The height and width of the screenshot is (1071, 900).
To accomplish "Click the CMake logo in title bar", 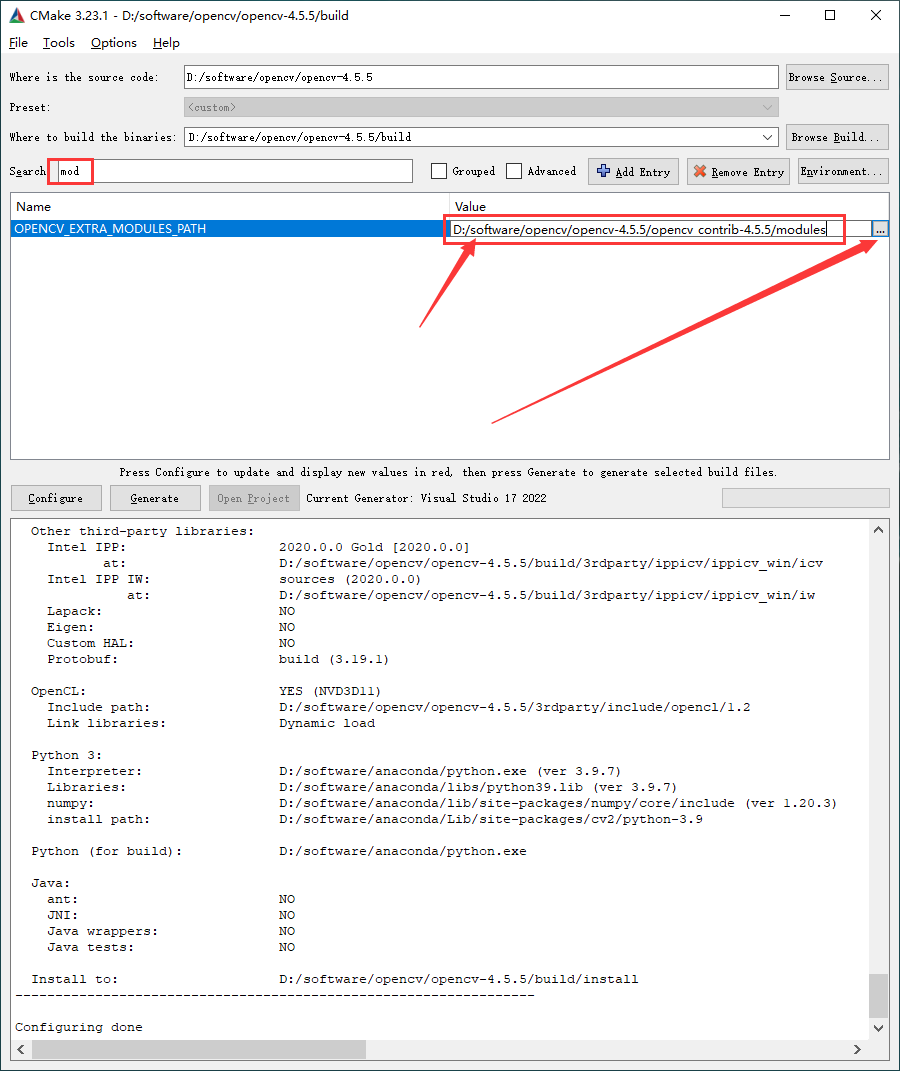I will click(x=16, y=15).
